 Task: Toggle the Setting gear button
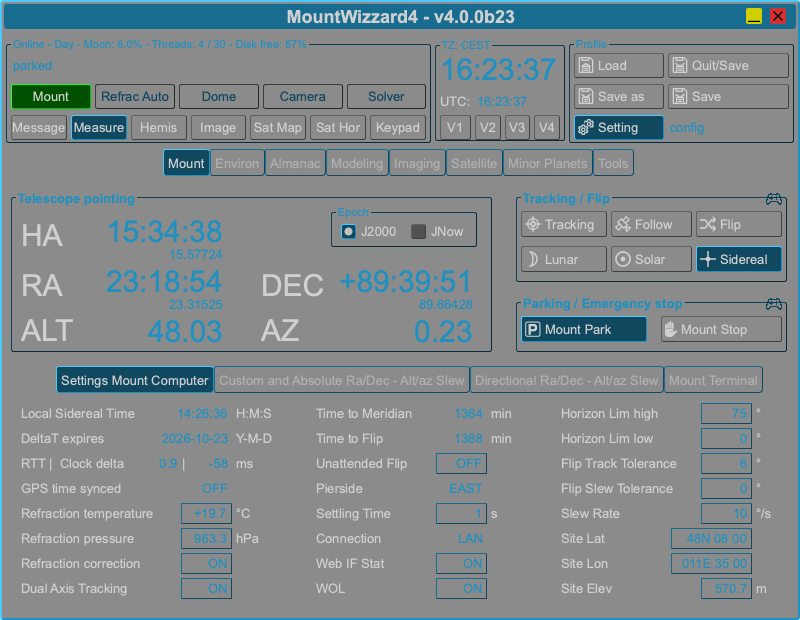point(619,128)
